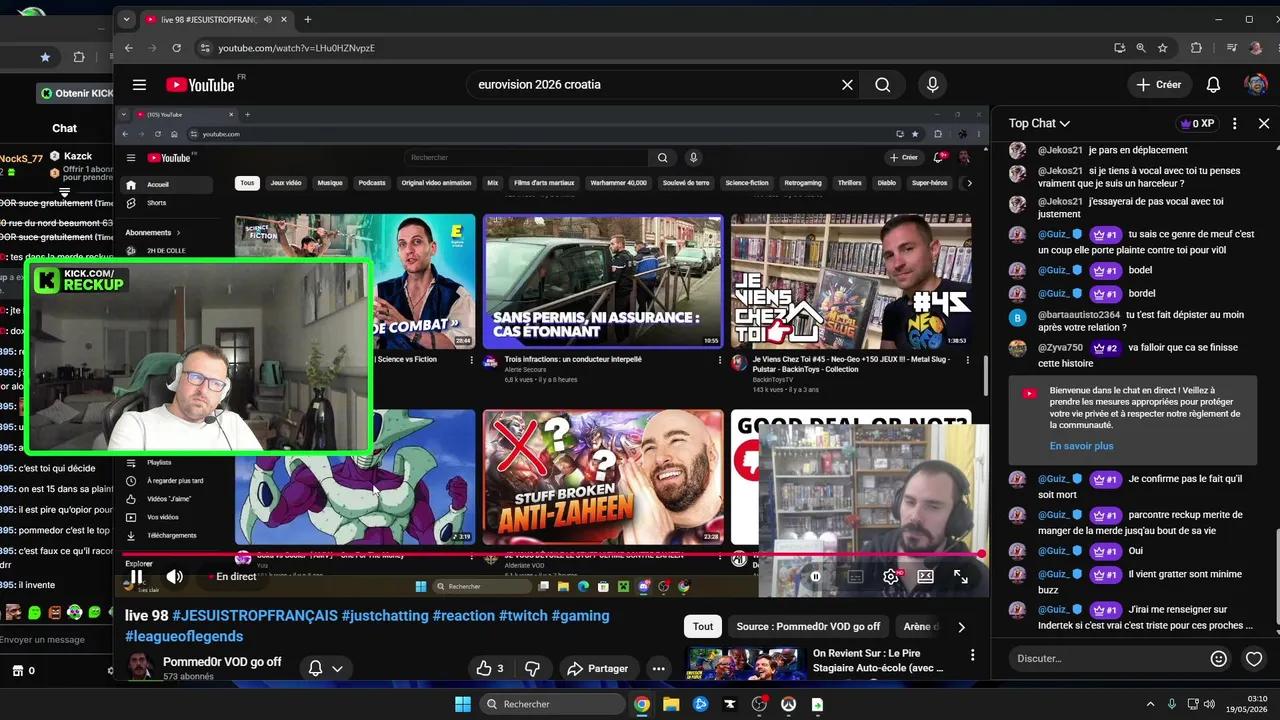Open 'On Revient Sur' video thumbnail

pos(745,664)
